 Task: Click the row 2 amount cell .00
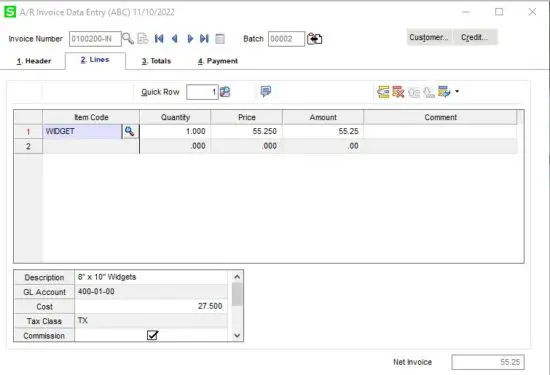point(323,146)
